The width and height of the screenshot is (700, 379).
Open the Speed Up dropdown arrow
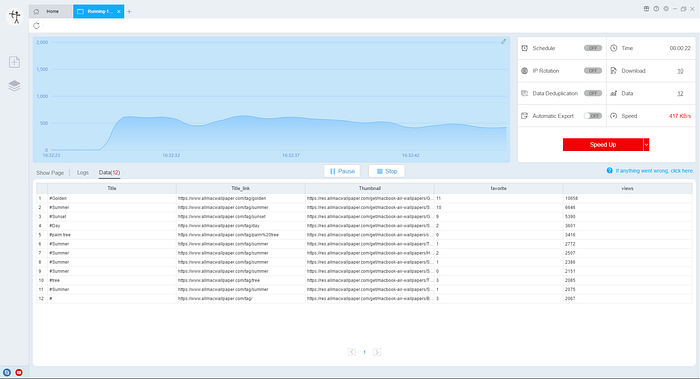tap(646, 145)
